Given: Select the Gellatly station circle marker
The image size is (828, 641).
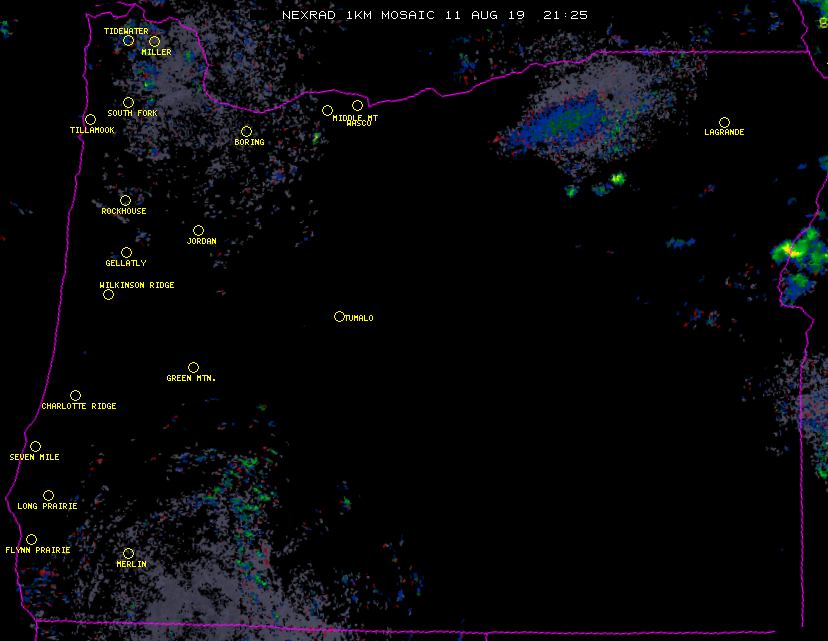Looking at the screenshot, I should [126, 252].
